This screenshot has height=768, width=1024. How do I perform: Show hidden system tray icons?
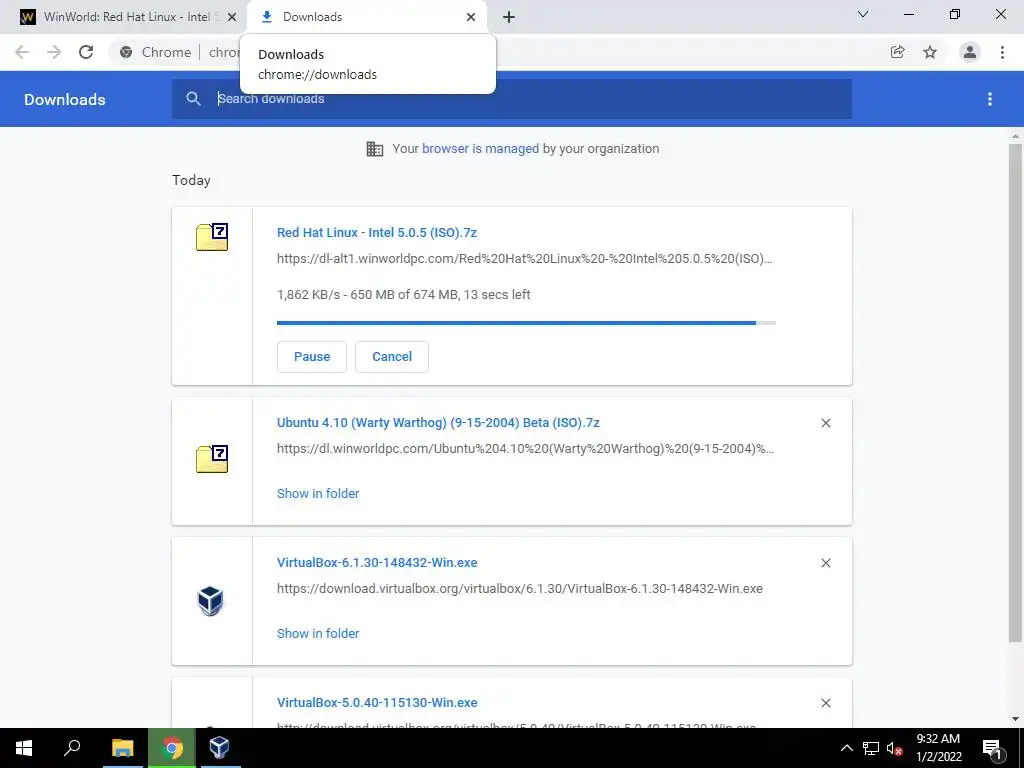coord(846,748)
